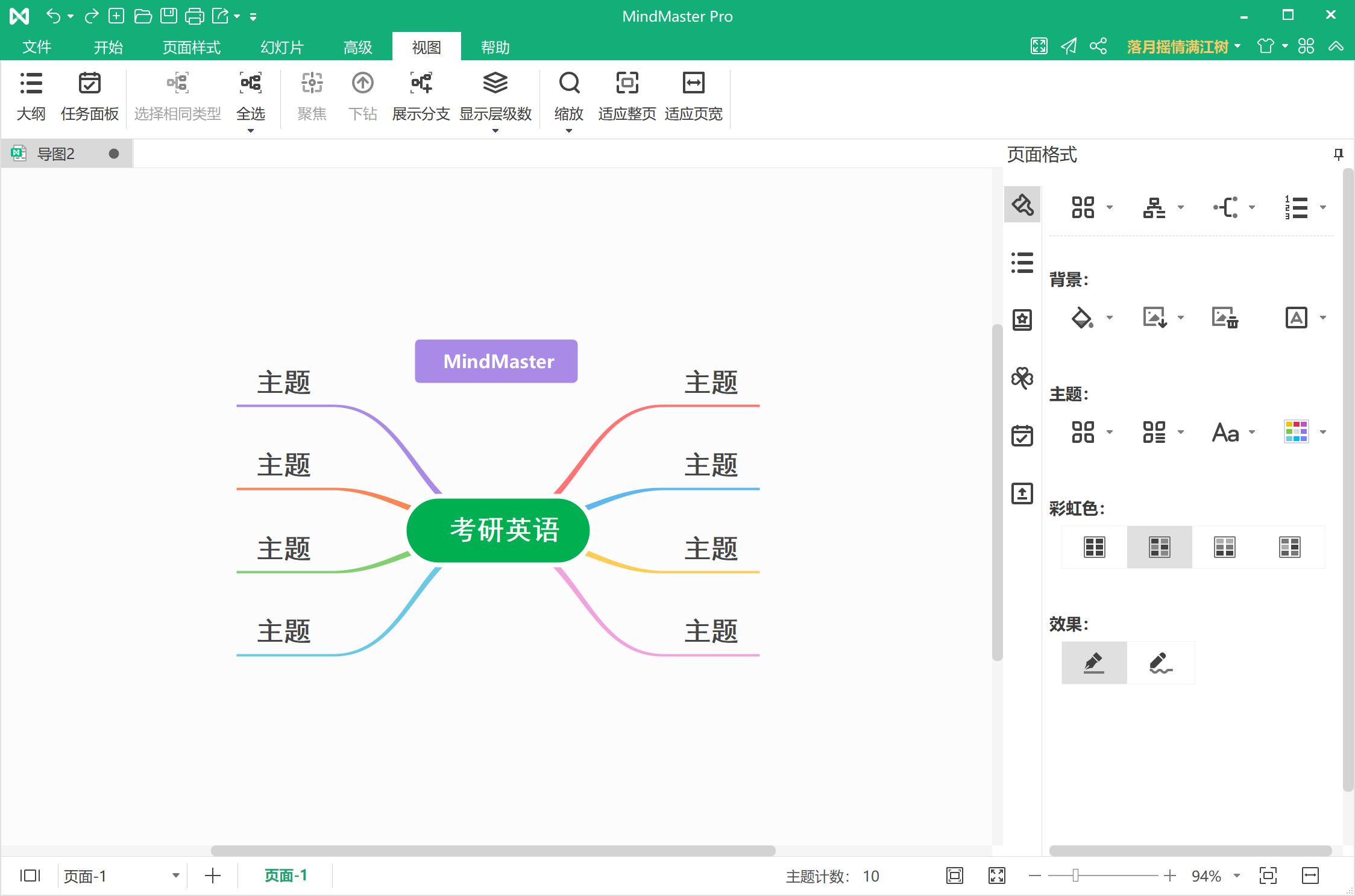Expand background image dropdown
This screenshot has width=1355, height=896.
point(1181,318)
